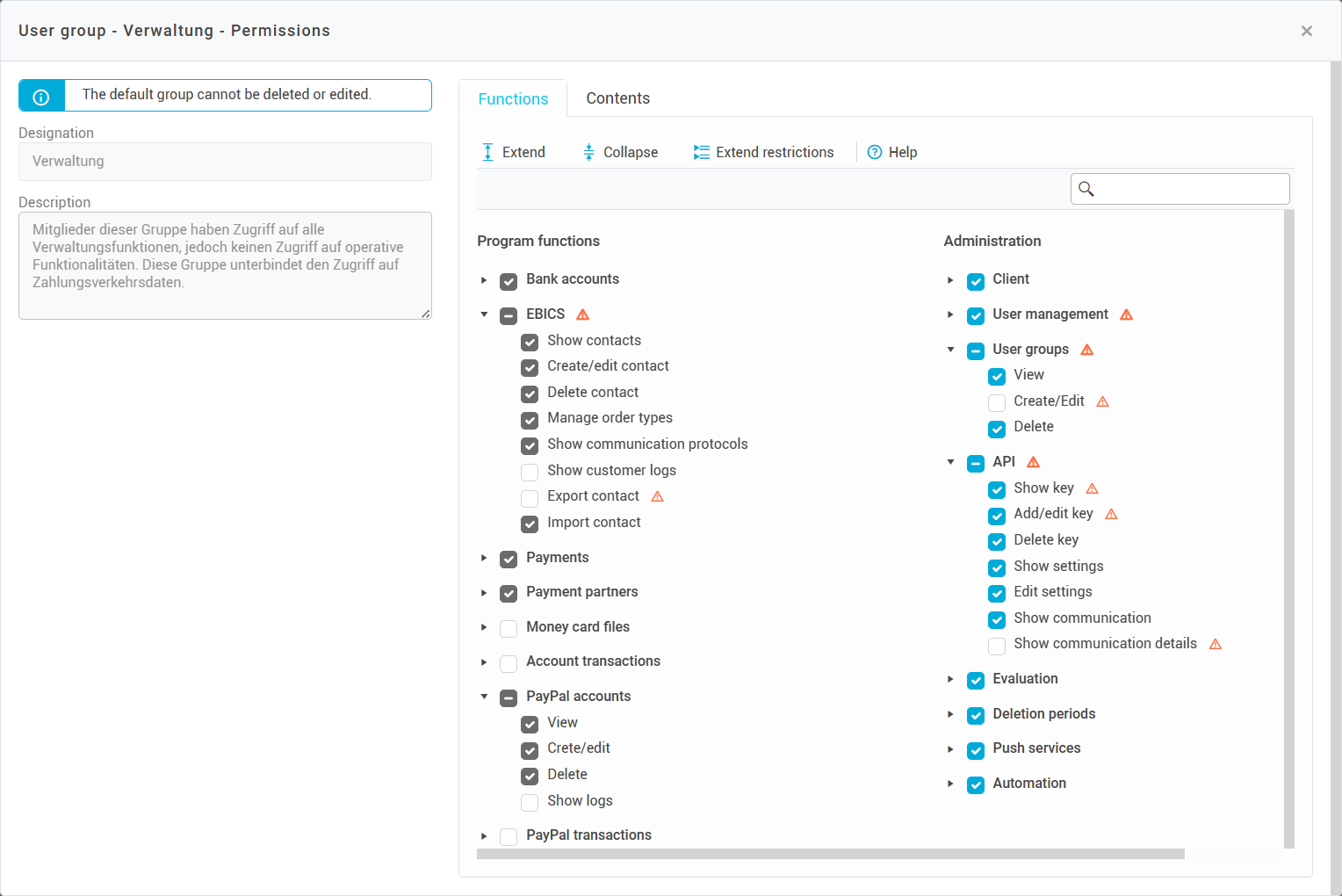Click the Extend icon in toolbar
Viewport: 1342px width, 896px height.
487,152
